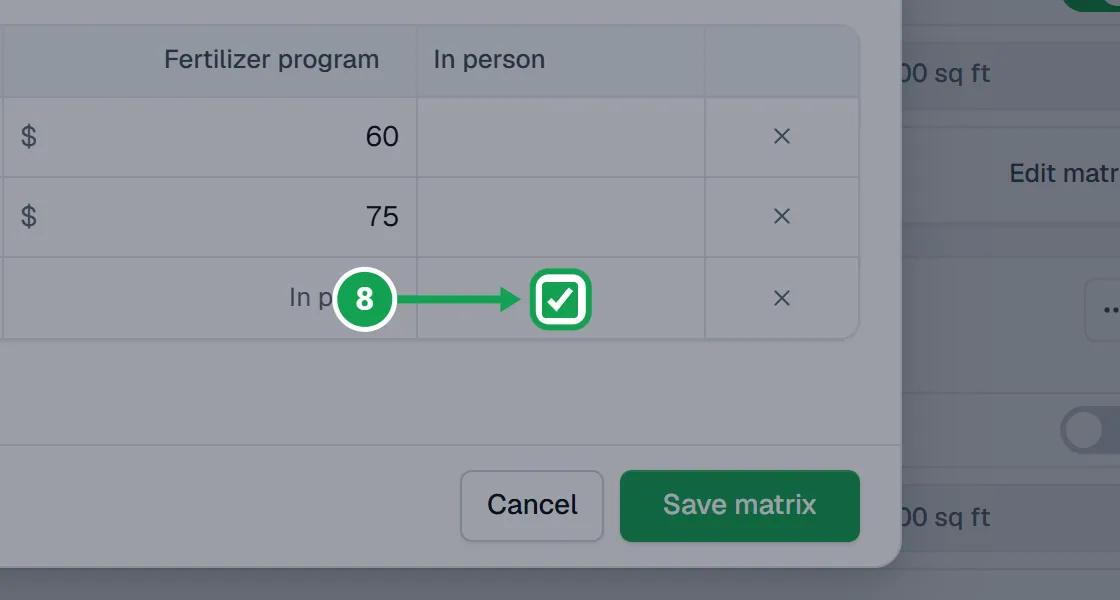Remove the row priced at 60

point(781,136)
